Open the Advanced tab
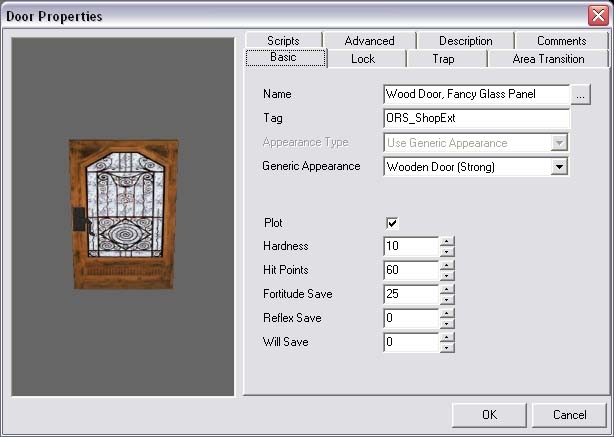This screenshot has width=614, height=437. click(369, 41)
